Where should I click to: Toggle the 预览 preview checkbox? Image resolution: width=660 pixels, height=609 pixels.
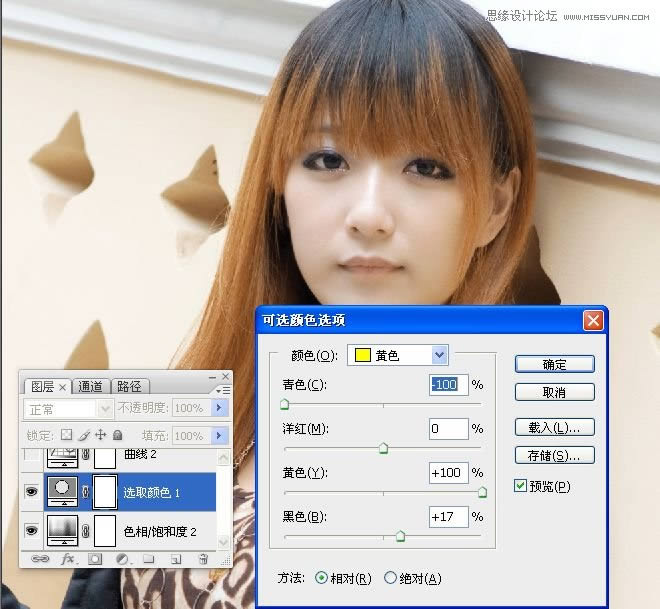(520, 486)
